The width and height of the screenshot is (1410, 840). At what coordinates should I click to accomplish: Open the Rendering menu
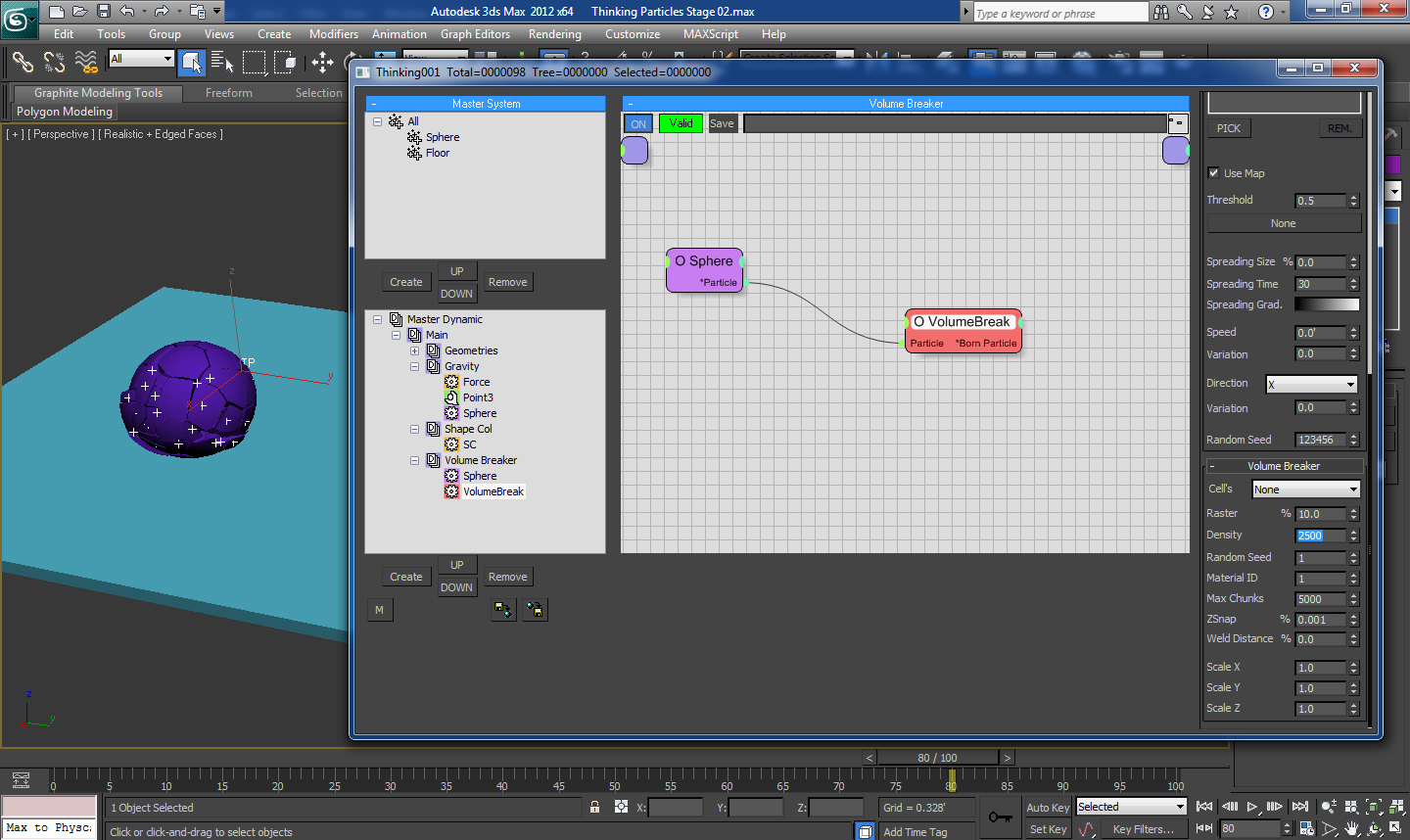(x=555, y=33)
